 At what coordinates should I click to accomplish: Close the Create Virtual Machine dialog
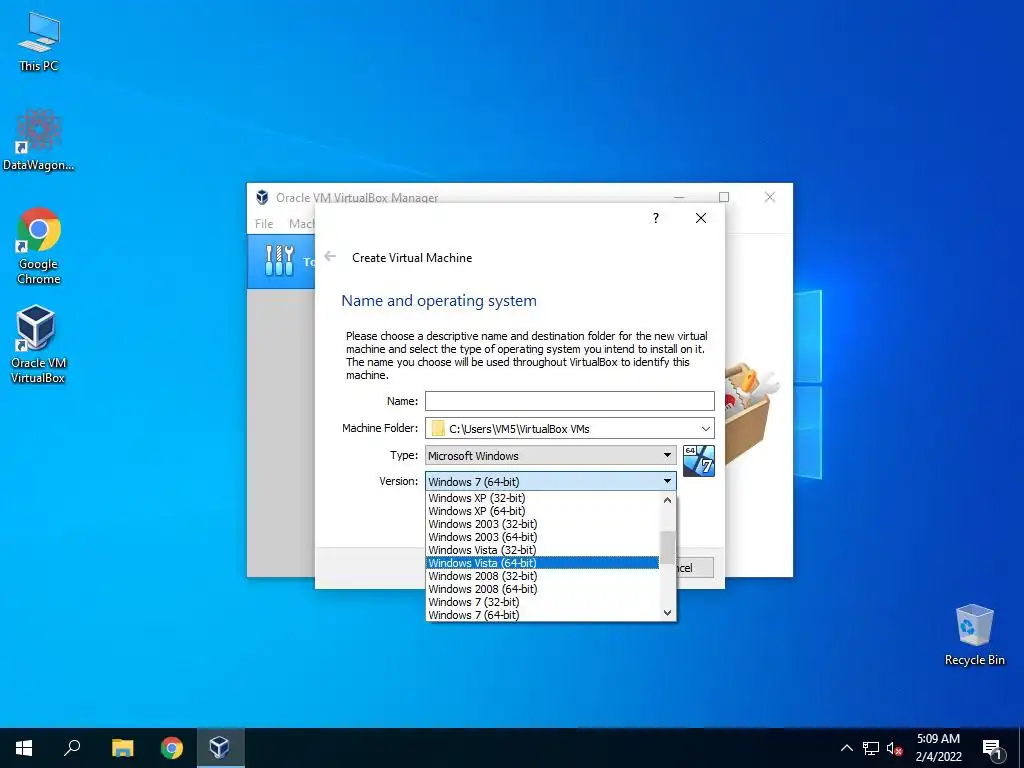point(701,218)
